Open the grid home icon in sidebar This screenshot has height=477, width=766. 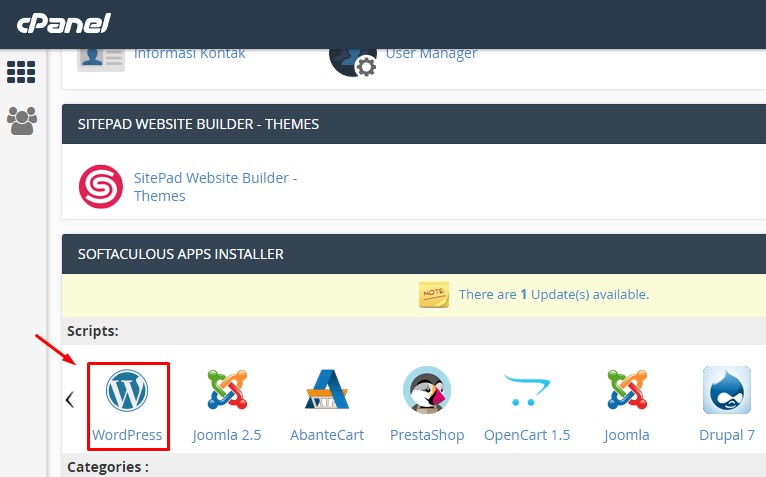tap(21, 72)
